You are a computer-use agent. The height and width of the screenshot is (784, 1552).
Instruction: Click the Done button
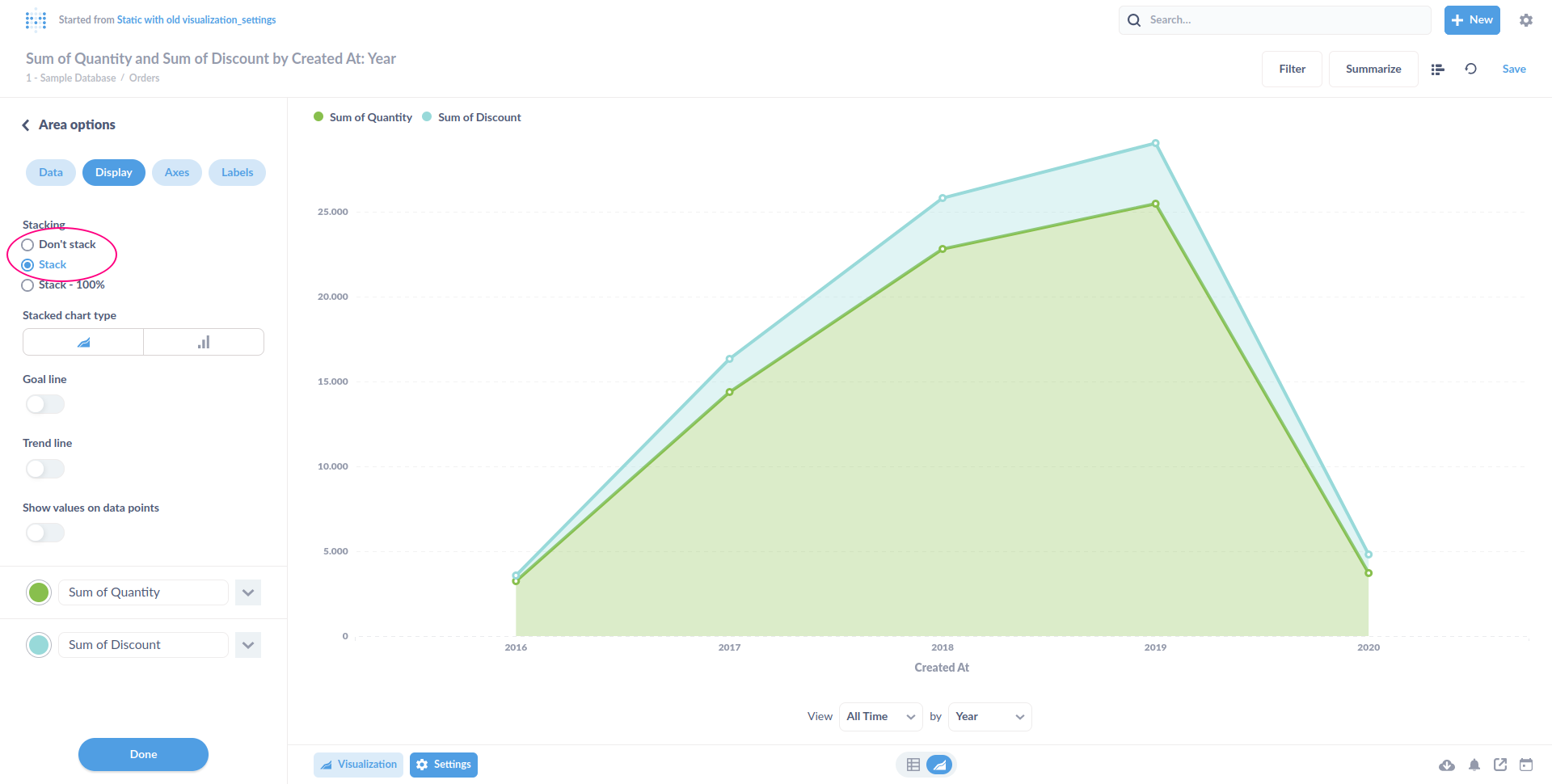pos(143,754)
